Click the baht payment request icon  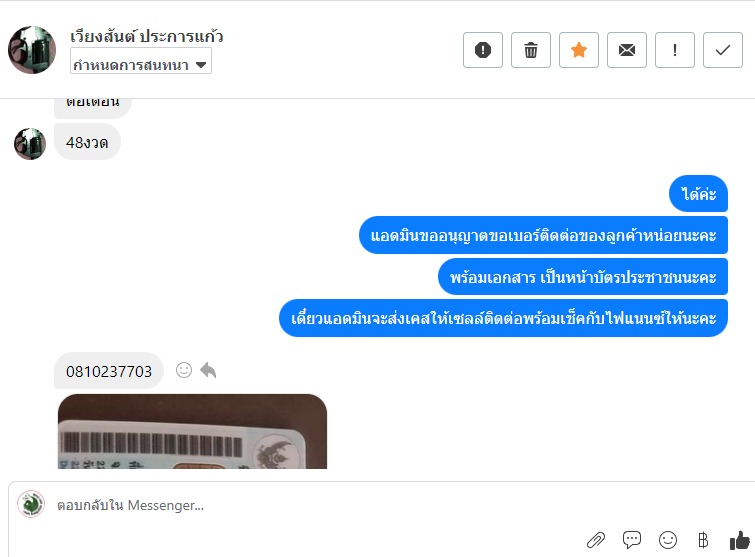pos(703,540)
